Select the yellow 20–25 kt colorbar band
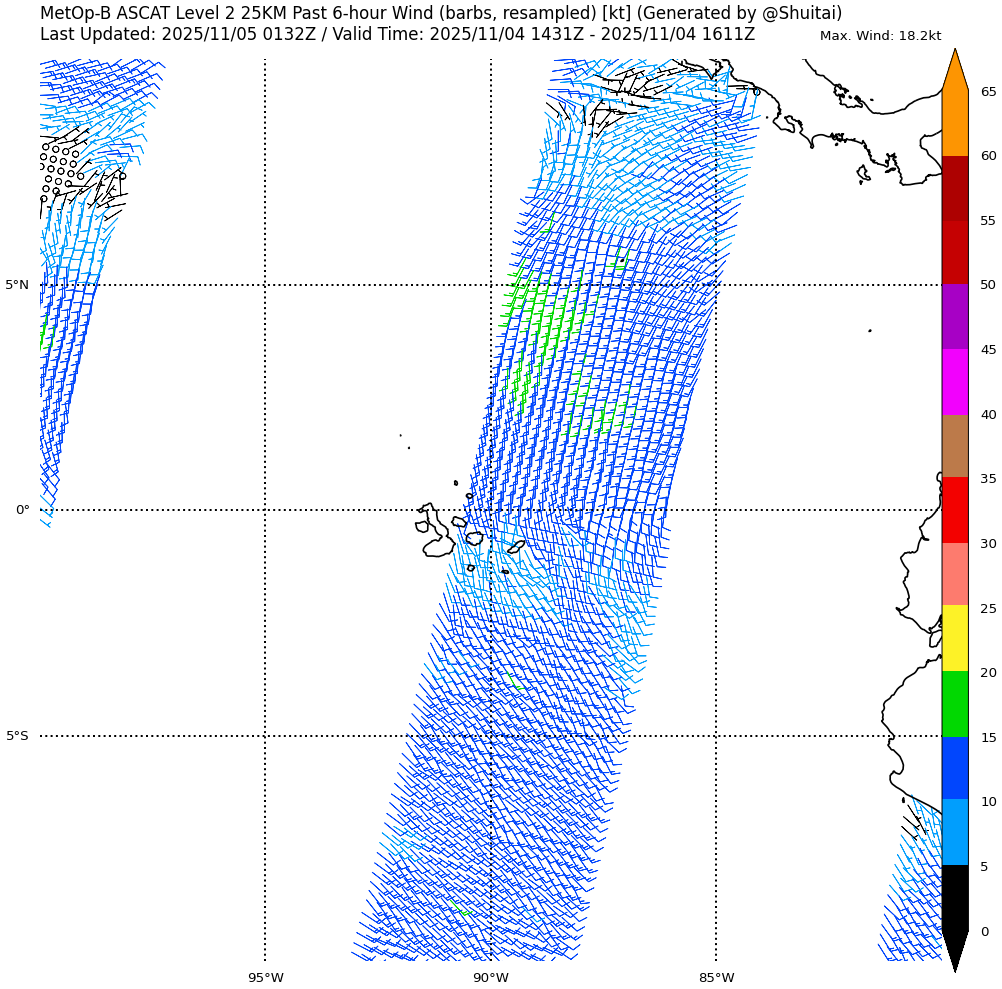This screenshot has height=989, width=1002. click(x=955, y=638)
